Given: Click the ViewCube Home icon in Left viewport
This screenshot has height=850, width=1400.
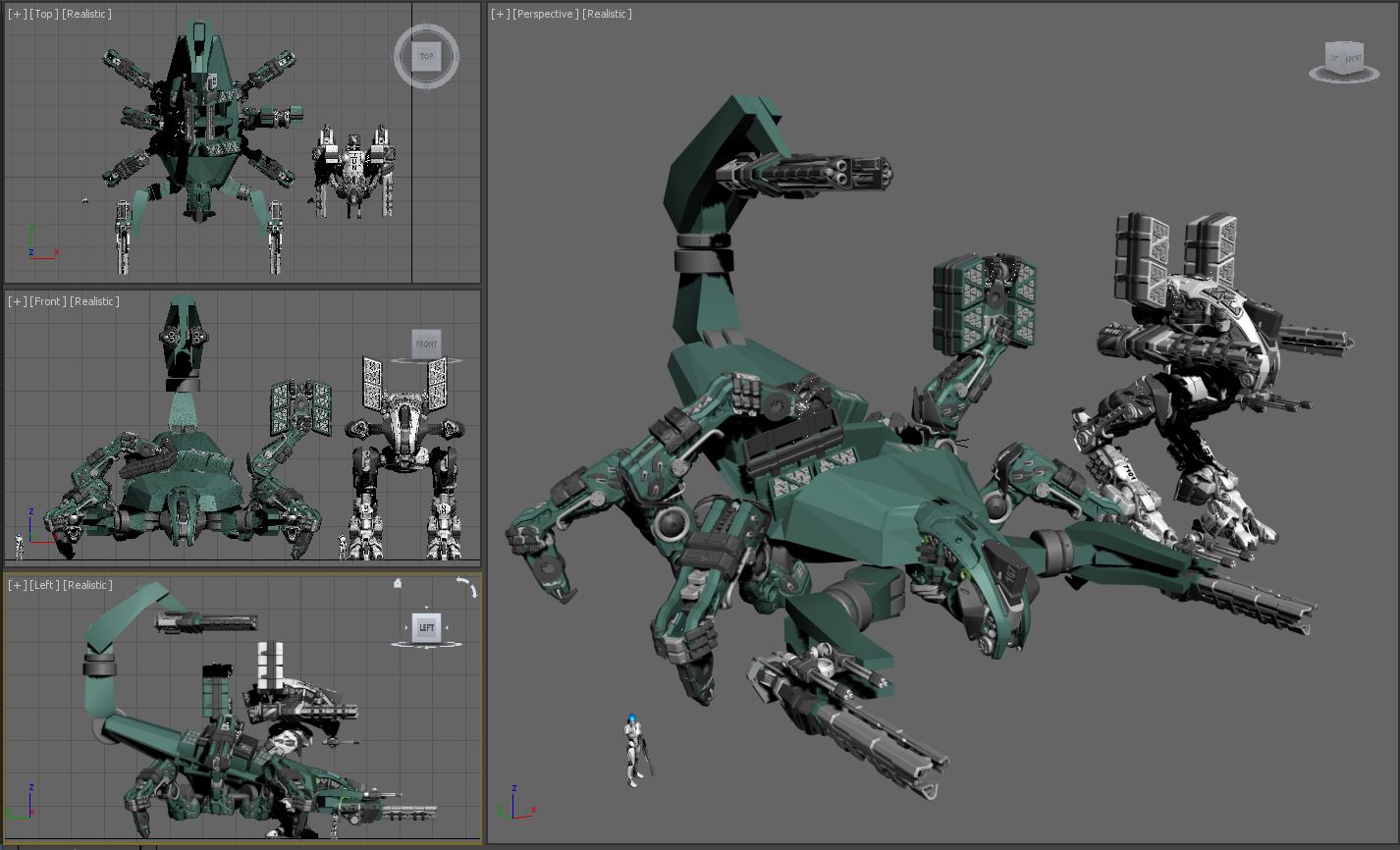Looking at the screenshot, I should pyautogui.click(x=398, y=583).
